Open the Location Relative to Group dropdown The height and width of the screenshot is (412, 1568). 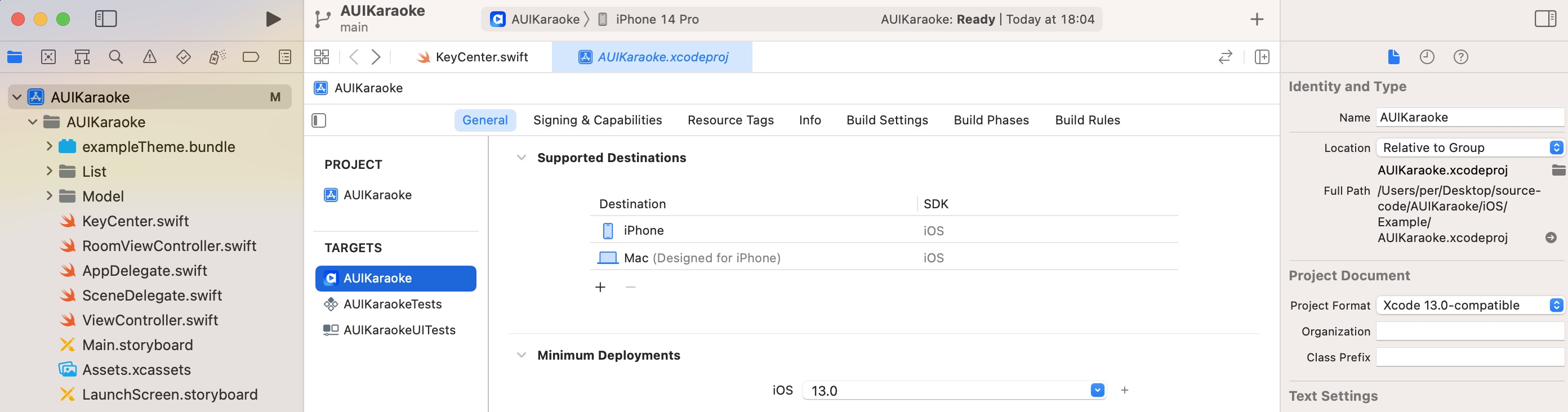point(1470,148)
